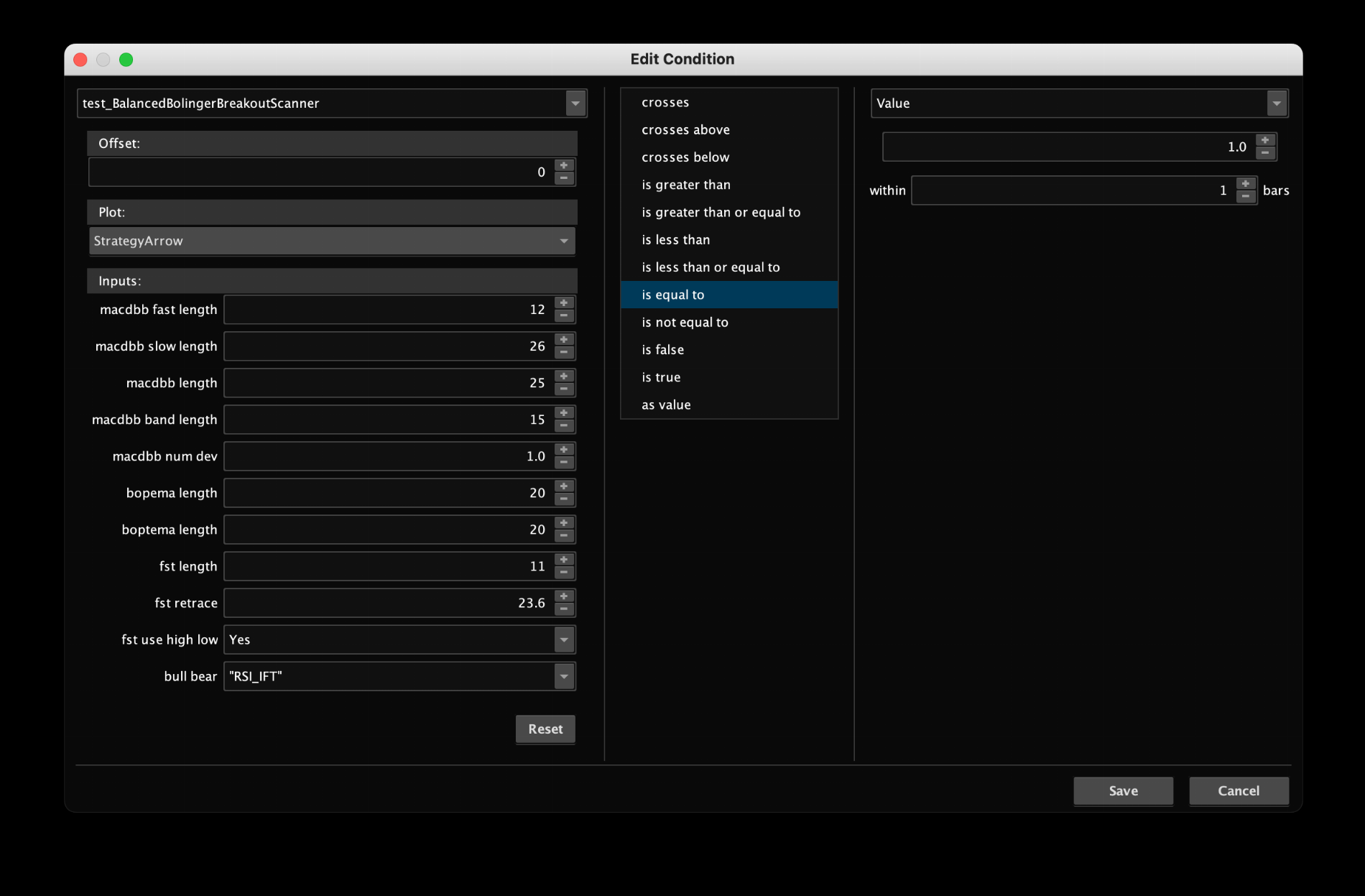The width and height of the screenshot is (1365, 896).
Task: Increase fst length with plus
Action: pos(564,560)
